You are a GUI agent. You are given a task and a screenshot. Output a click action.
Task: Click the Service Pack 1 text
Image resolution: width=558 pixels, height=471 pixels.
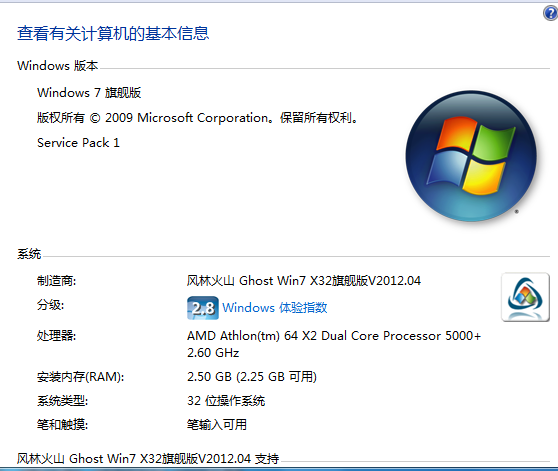pyautogui.click(x=78, y=143)
